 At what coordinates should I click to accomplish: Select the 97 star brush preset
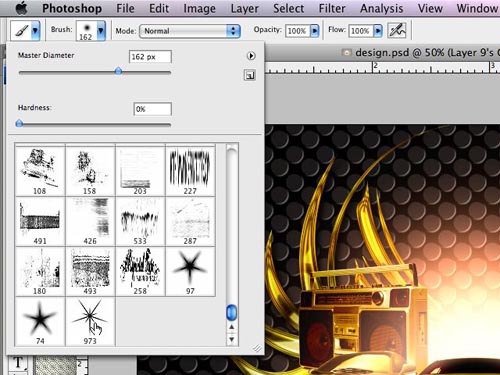(190, 271)
